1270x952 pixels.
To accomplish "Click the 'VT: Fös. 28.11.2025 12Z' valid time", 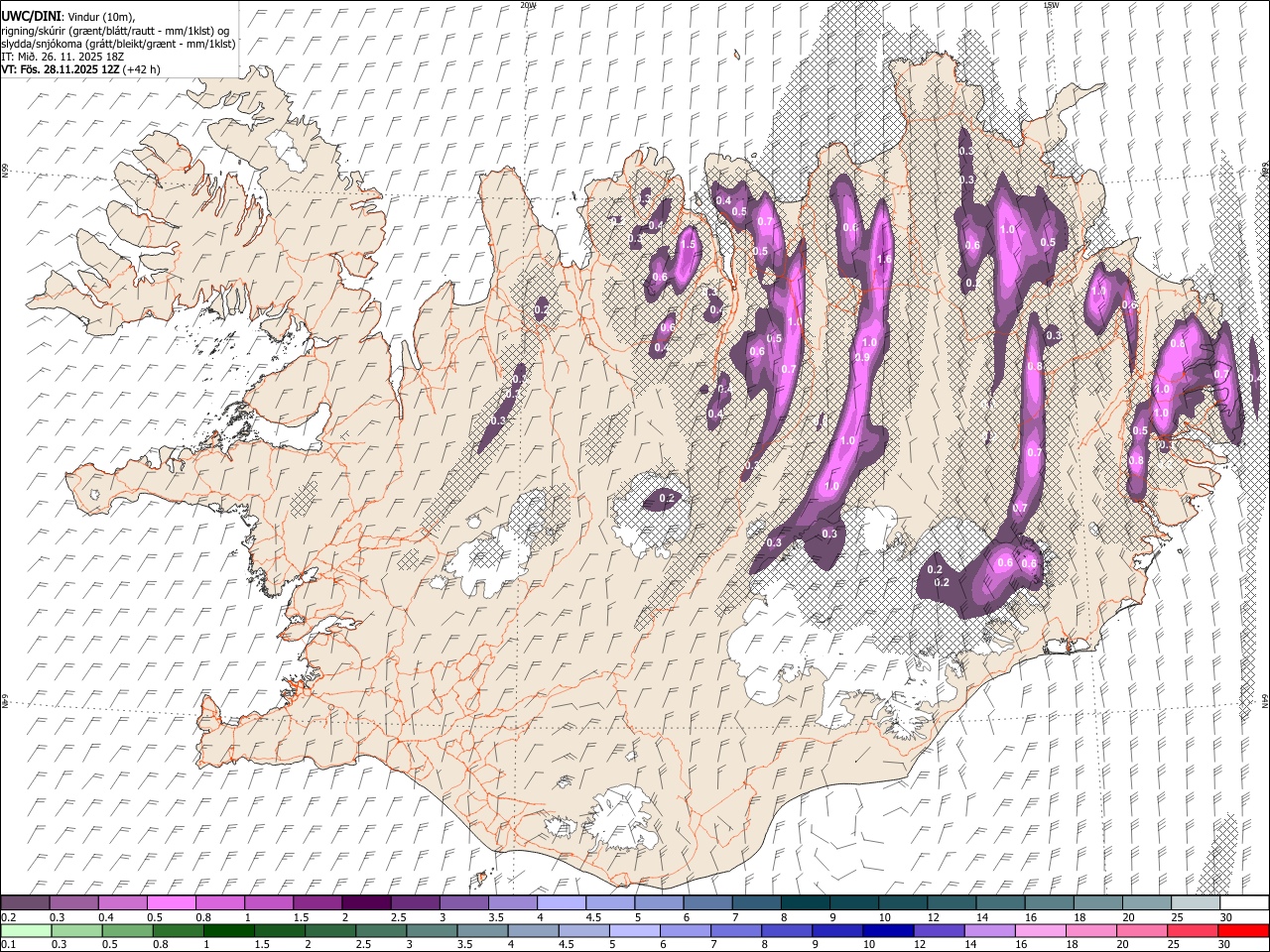I will tap(60, 69).
